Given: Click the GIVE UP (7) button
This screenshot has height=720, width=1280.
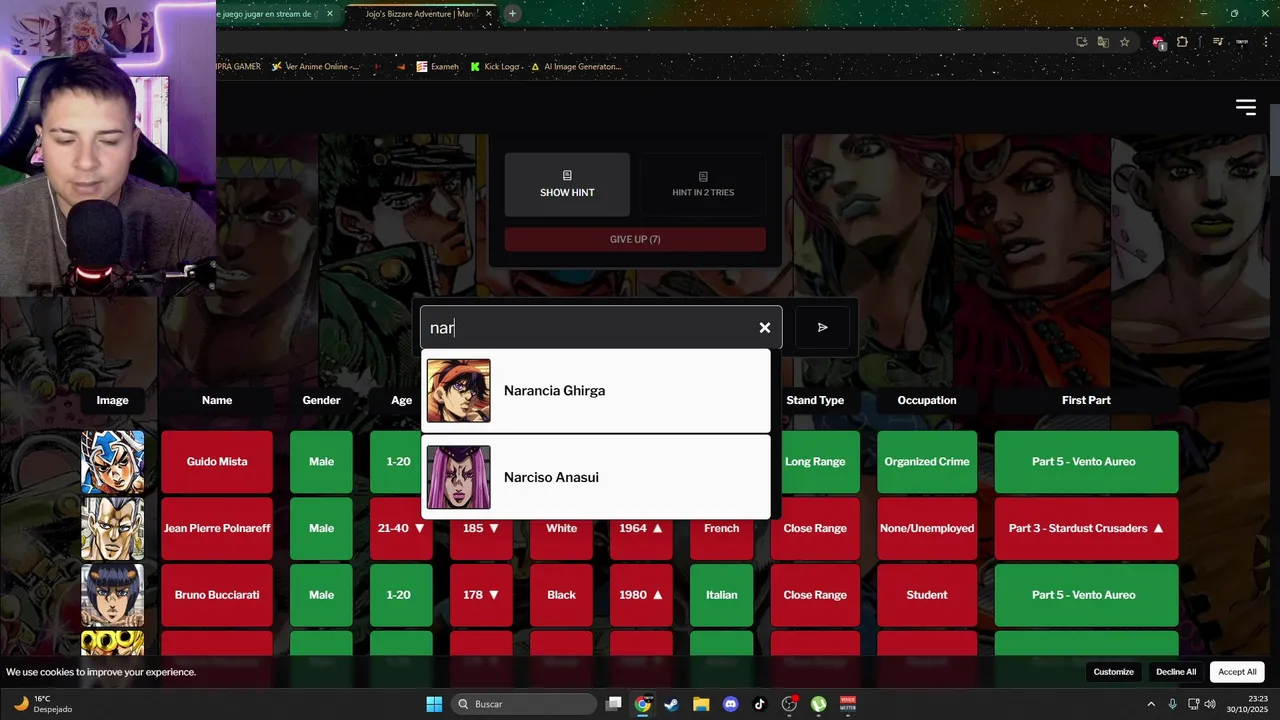Looking at the screenshot, I should pos(635,239).
